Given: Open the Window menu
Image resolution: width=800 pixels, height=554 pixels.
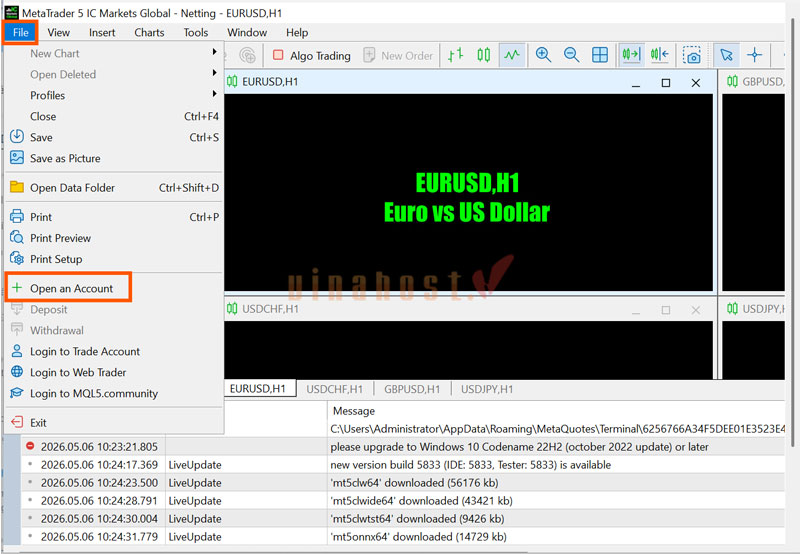Looking at the screenshot, I should click(x=247, y=33).
